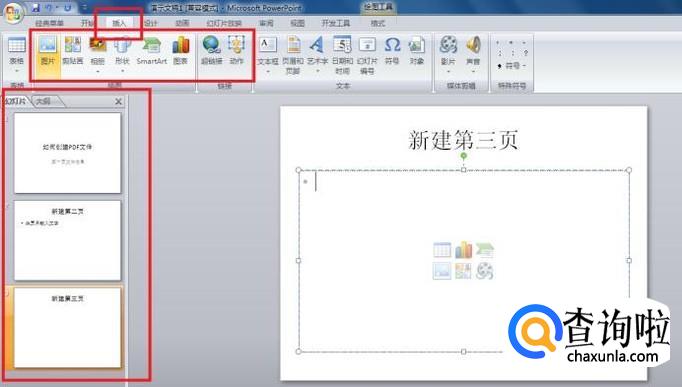Image resolution: width=682 pixels, height=387 pixels.
Task: Click the slide title text 新建第三页
Action: click(x=463, y=140)
